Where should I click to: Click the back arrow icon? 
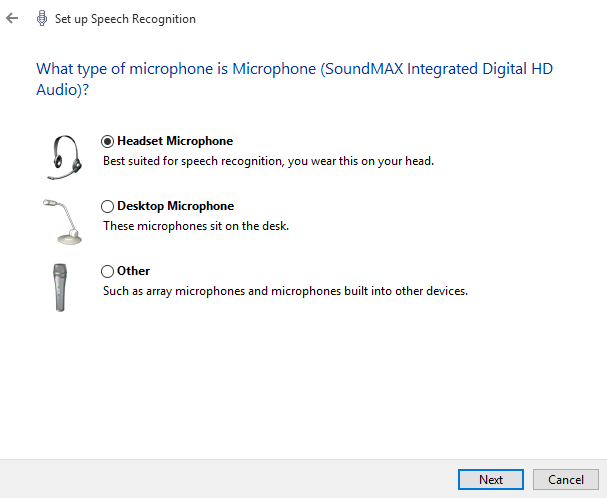tap(12, 18)
